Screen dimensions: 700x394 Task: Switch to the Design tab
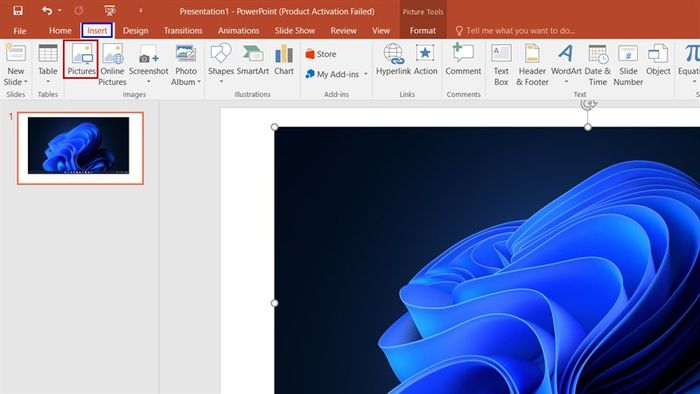(x=135, y=30)
